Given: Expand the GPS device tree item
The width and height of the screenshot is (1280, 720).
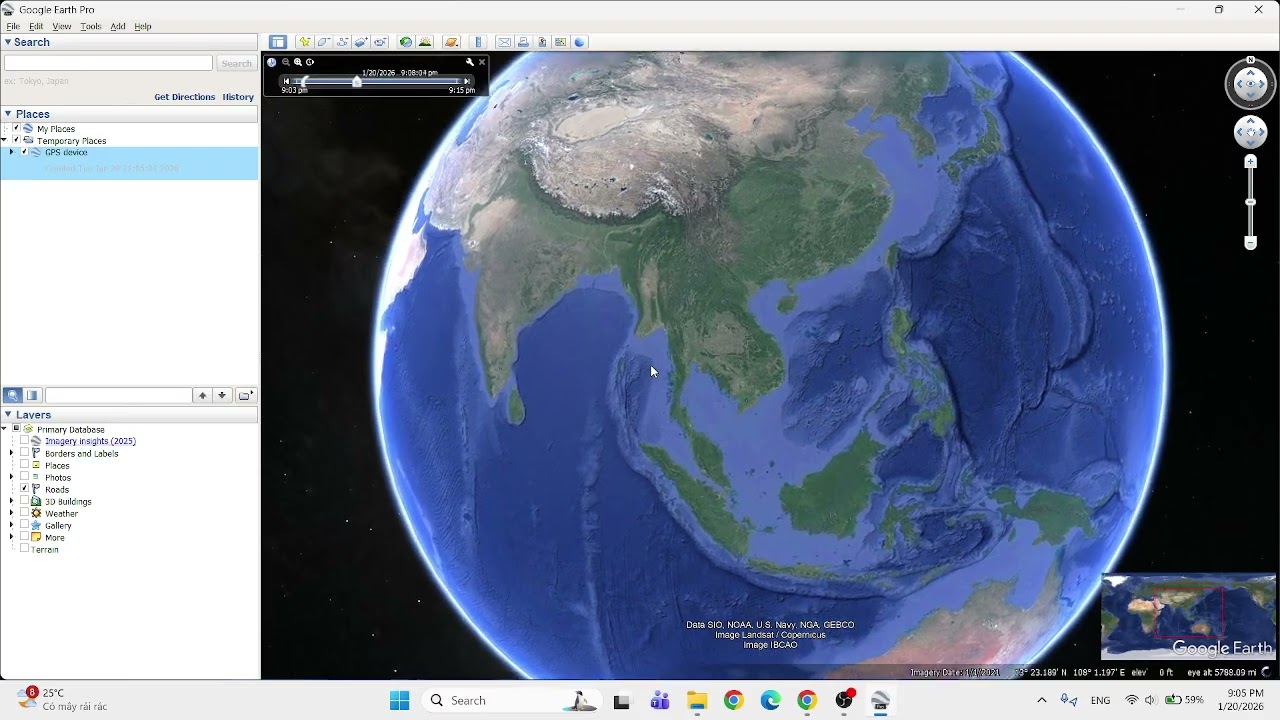Looking at the screenshot, I should point(11,152).
